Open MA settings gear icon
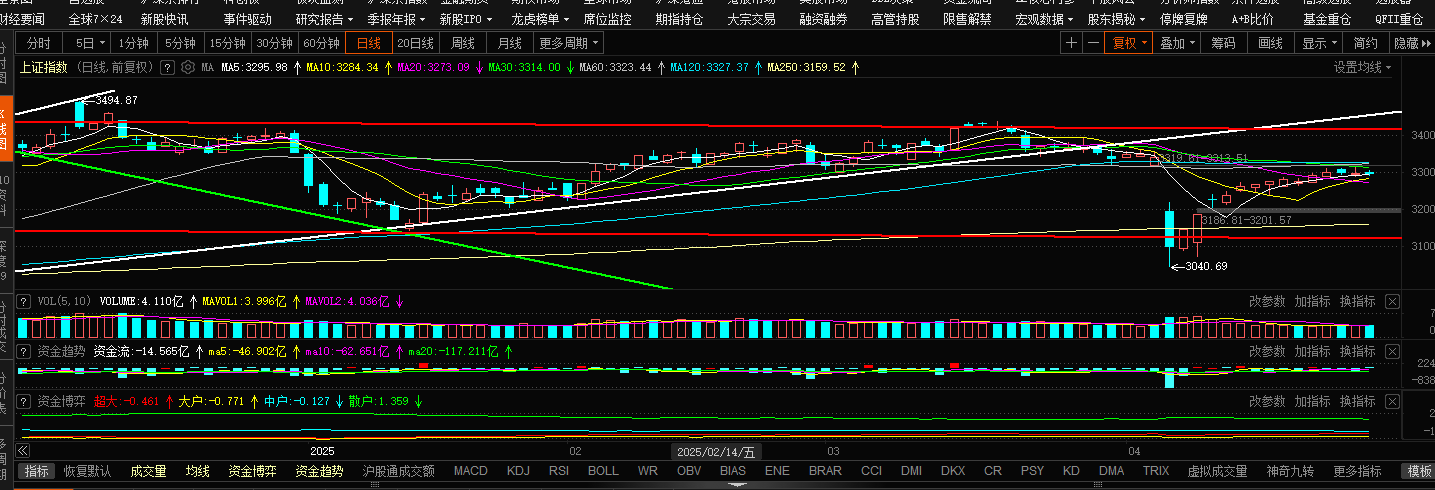Image resolution: width=1435 pixels, height=490 pixels. (186, 68)
